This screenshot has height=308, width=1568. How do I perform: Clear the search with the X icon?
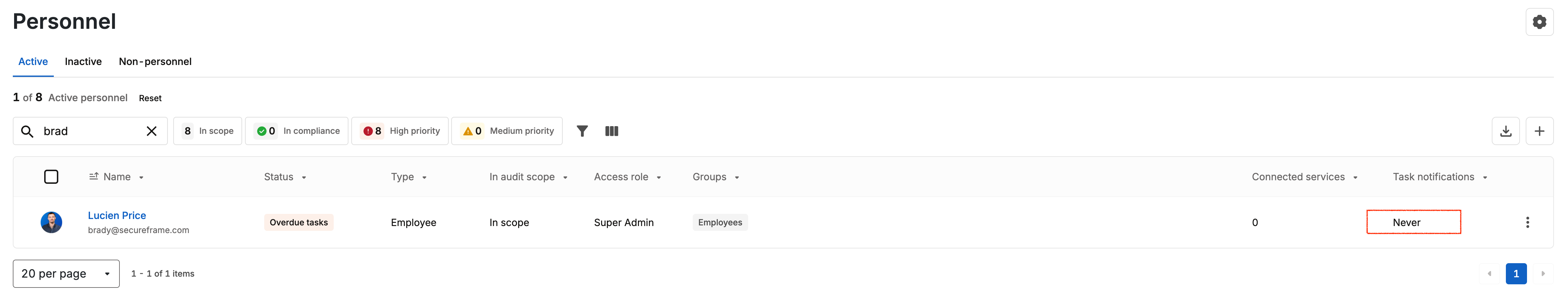tap(151, 131)
